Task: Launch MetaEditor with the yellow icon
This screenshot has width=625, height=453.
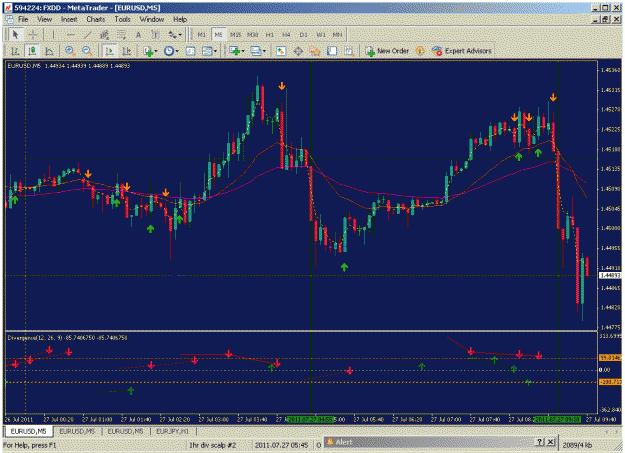Action: [420, 51]
